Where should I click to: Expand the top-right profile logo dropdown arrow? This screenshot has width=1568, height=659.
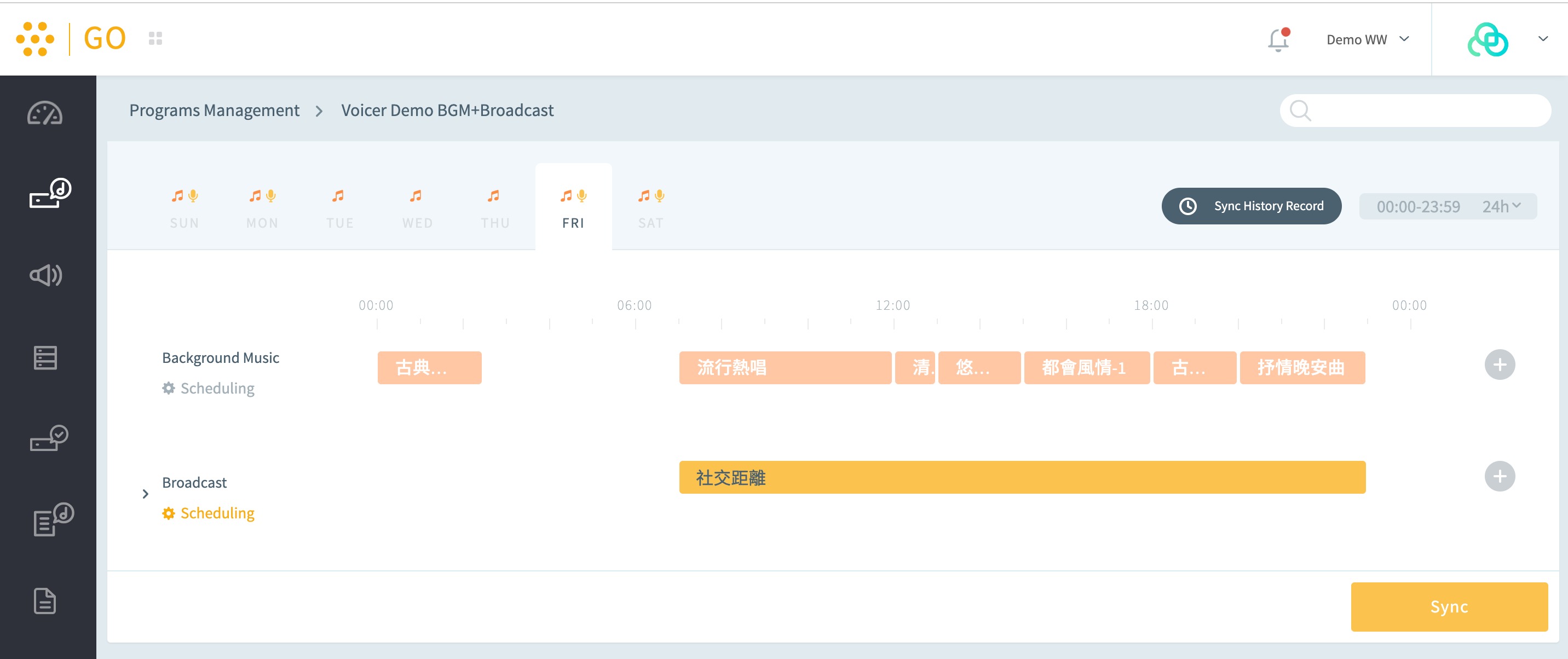(1542, 39)
